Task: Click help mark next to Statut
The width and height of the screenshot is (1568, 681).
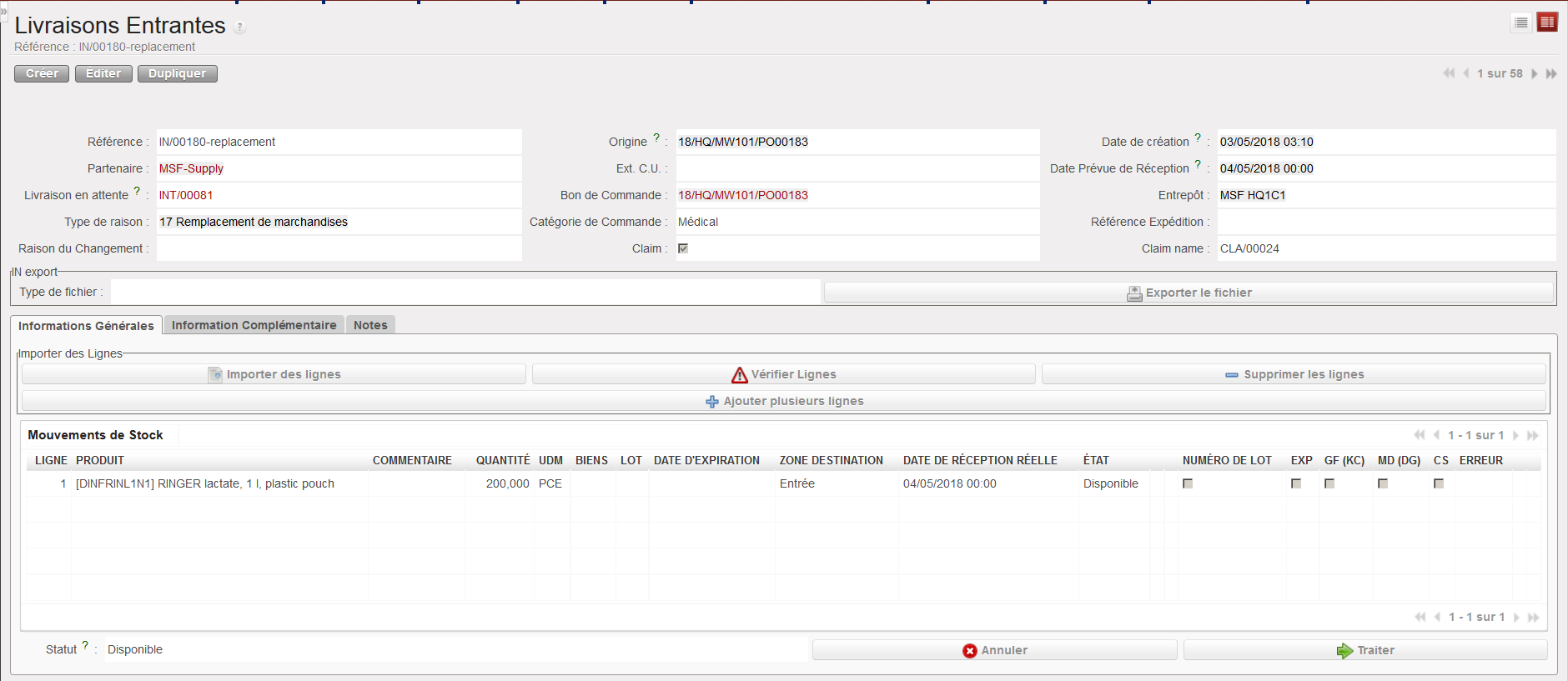Action: point(85,645)
